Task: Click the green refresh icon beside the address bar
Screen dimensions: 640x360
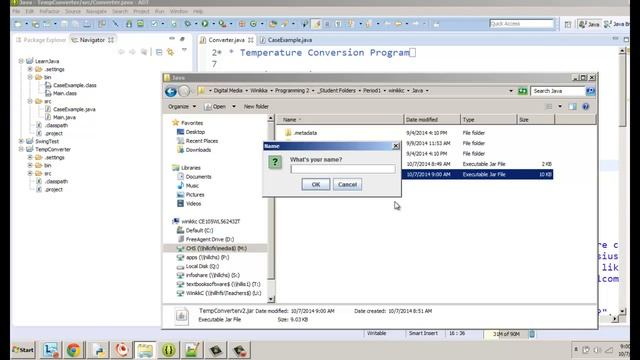Action: coord(522,91)
